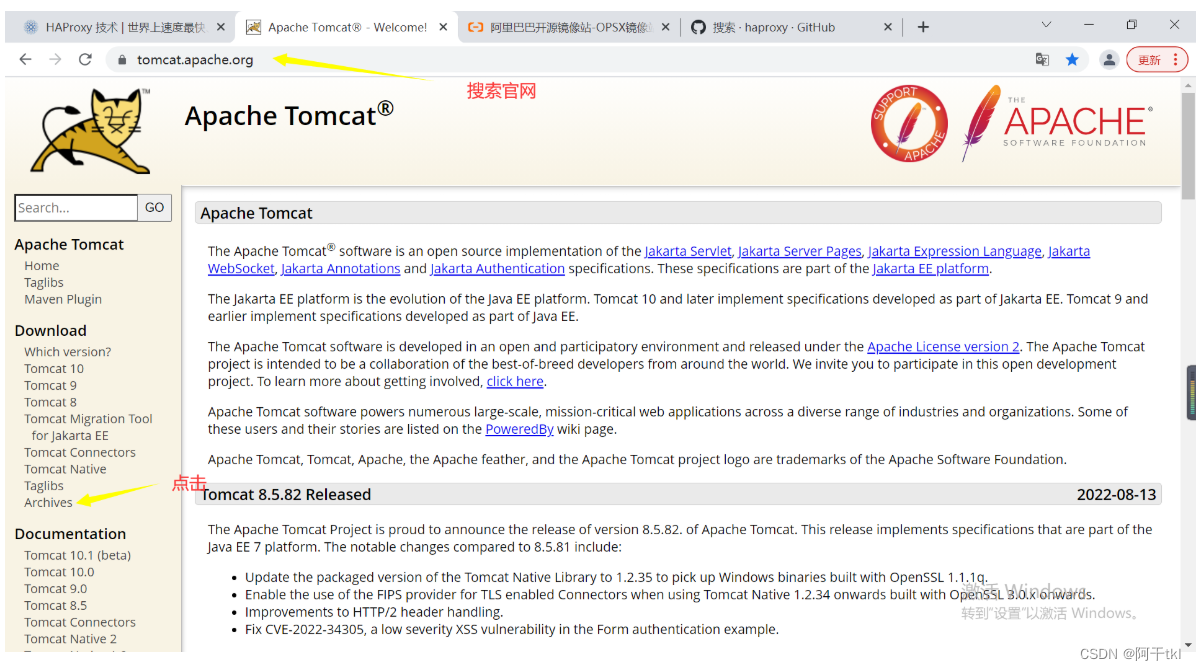Follow the Jakarta Servlet link
The image size is (1196, 670).
687,251
